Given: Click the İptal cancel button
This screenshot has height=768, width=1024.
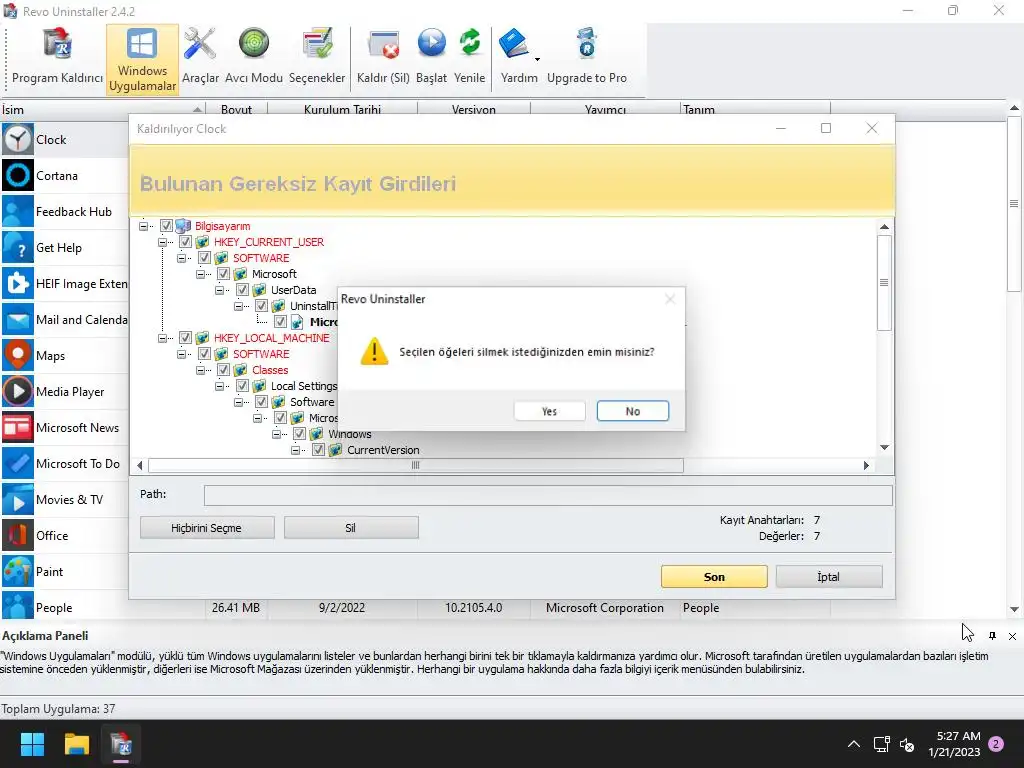Looking at the screenshot, I should click(829, 577).
